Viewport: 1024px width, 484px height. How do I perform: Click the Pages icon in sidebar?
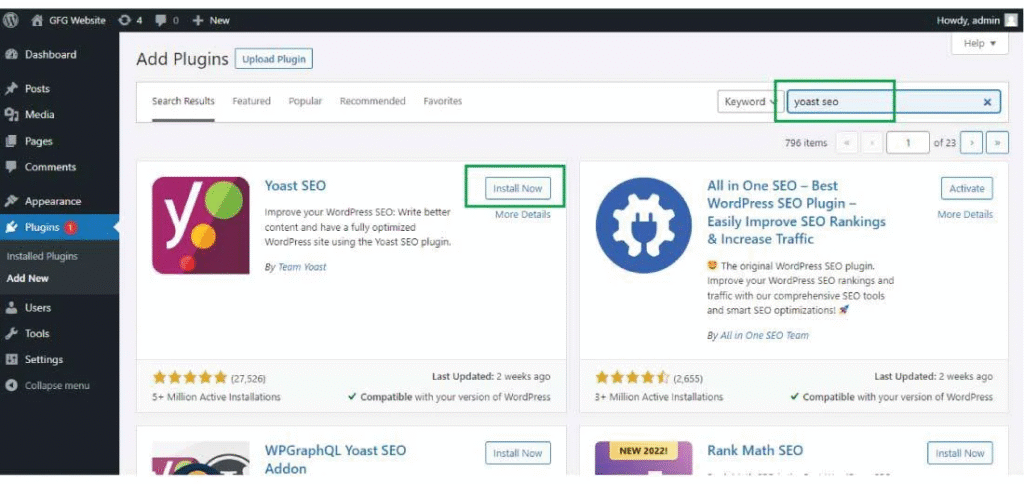11,141
